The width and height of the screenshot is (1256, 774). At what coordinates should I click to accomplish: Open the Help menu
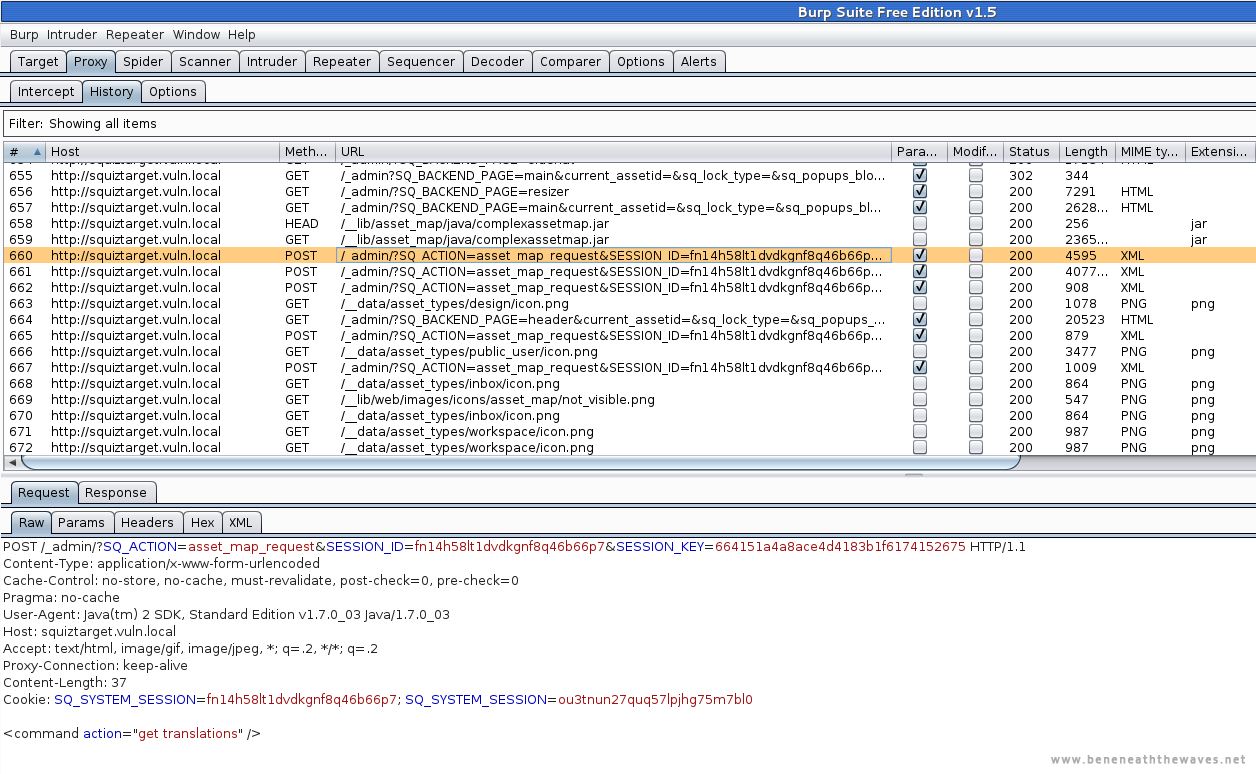tap(242, 34)
